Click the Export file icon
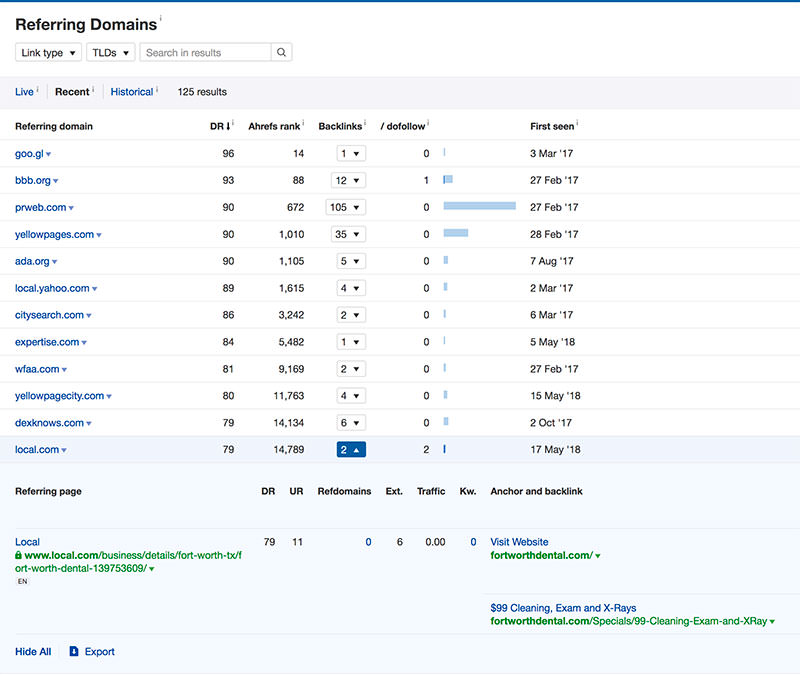Image resolution: width=800 pixels, height=675 pixels. click(74, 651)
